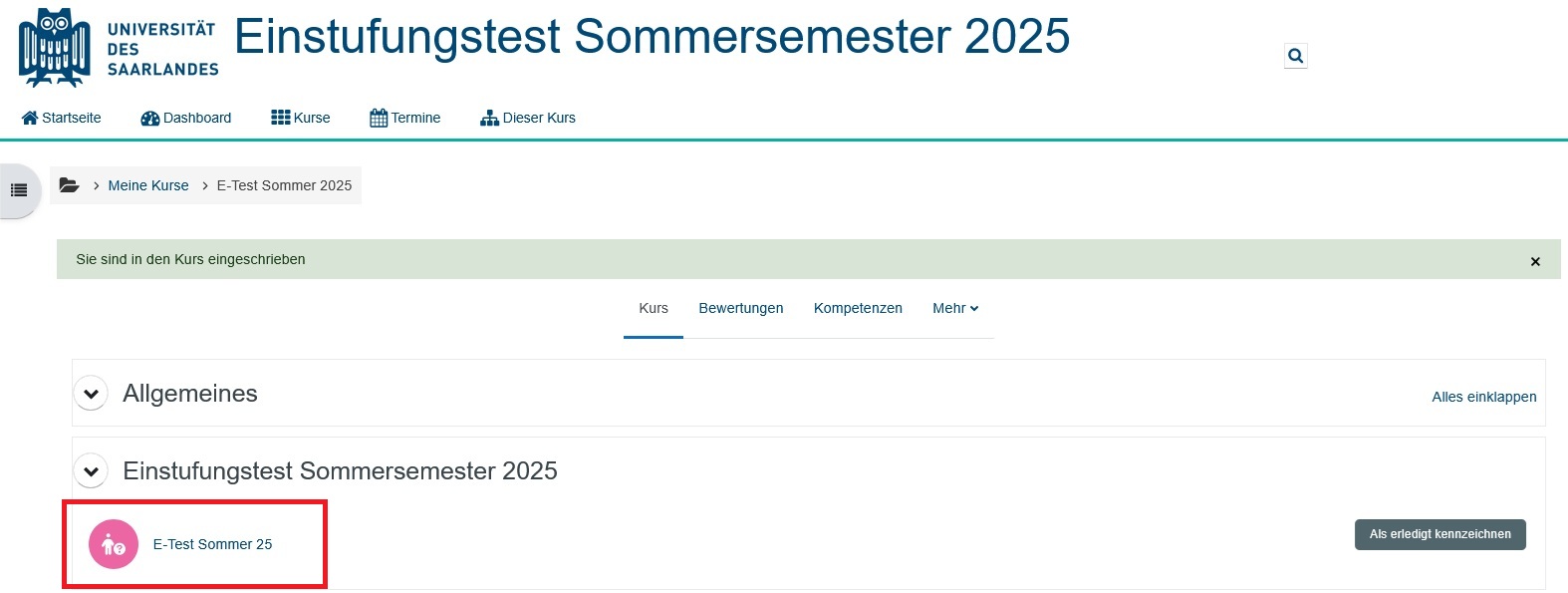Screen dimensions: 1568x593
Task: Open the search magnifier icon
Action: [1296, 56]
